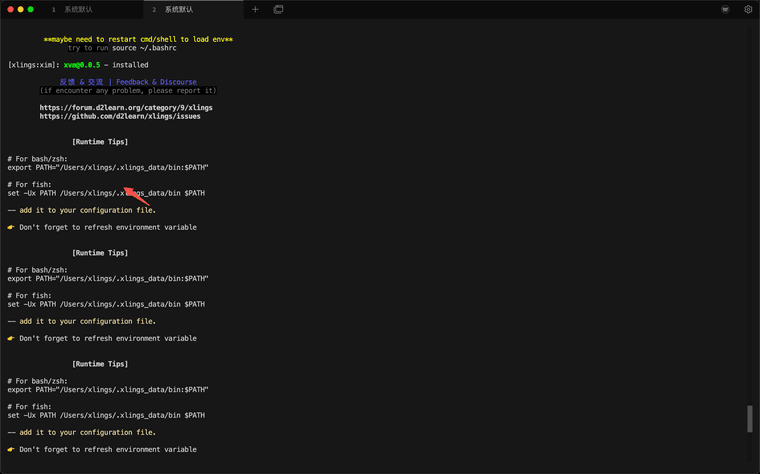The image size is (760, 474).
Task: Click the first export PATH bash/zsh line
Action: point(108,167)
